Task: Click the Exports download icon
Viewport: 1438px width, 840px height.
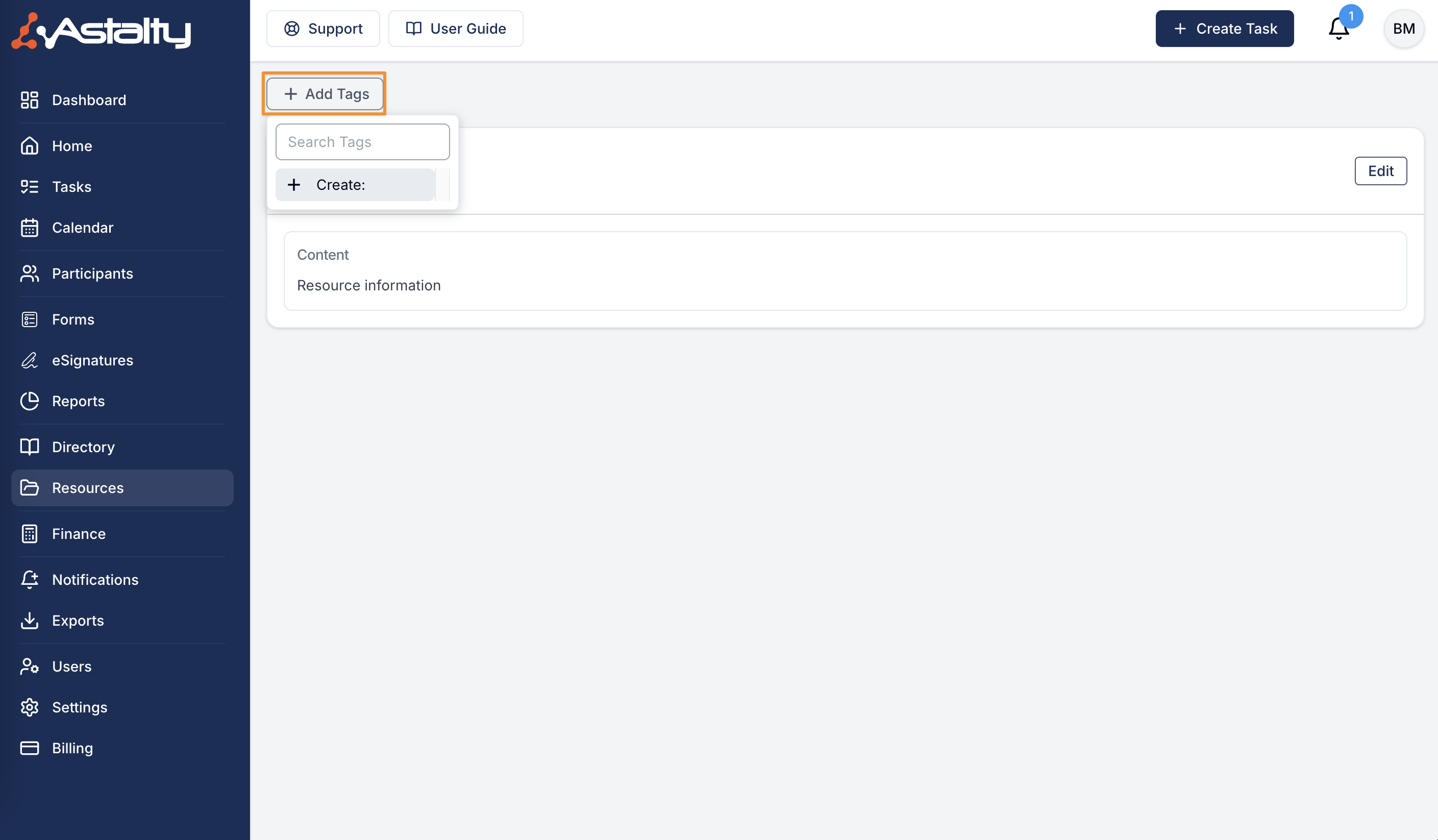Action: point(30,620)
